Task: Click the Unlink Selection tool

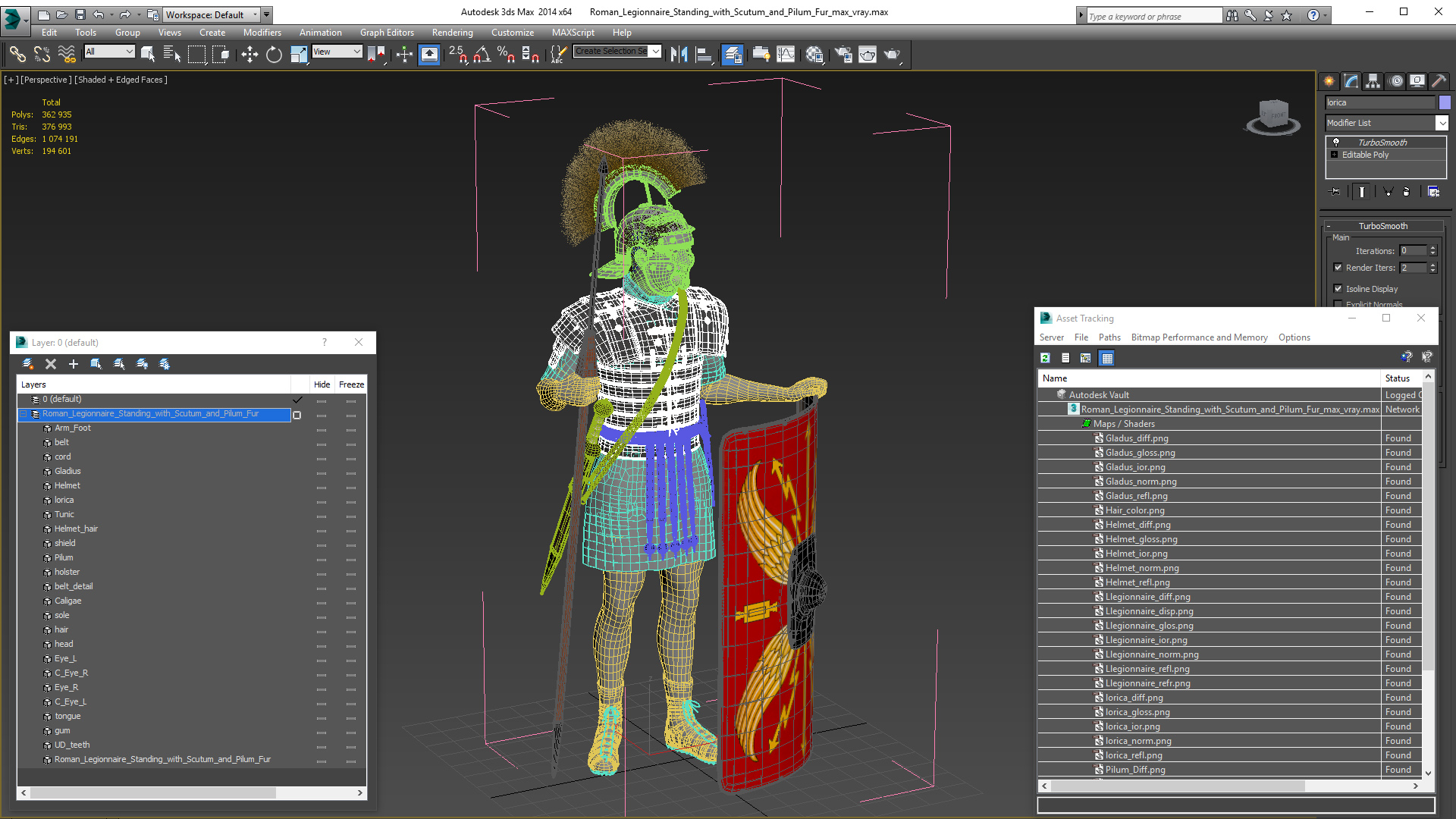Action: pos(42,54)
